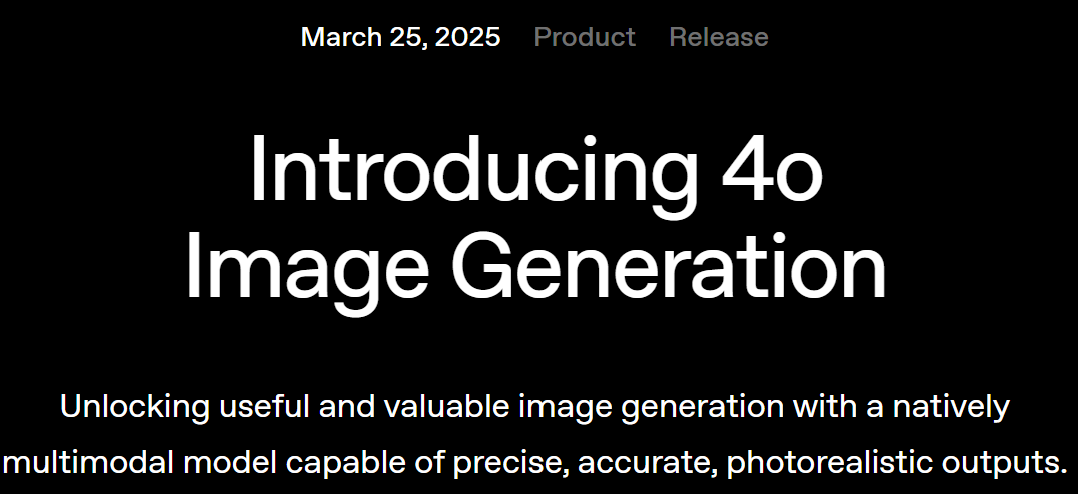Click the word Unlocking in the subtitle
The image size is (1078, 494).
[x=135, y=407]
